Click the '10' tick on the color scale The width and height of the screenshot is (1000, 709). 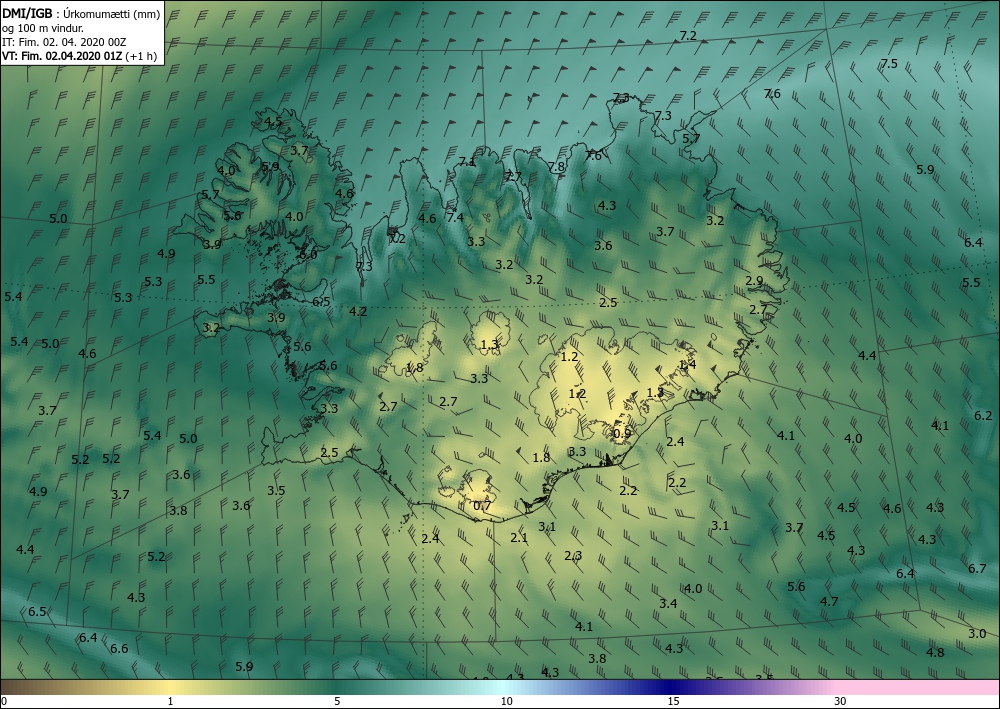(506, 701)
